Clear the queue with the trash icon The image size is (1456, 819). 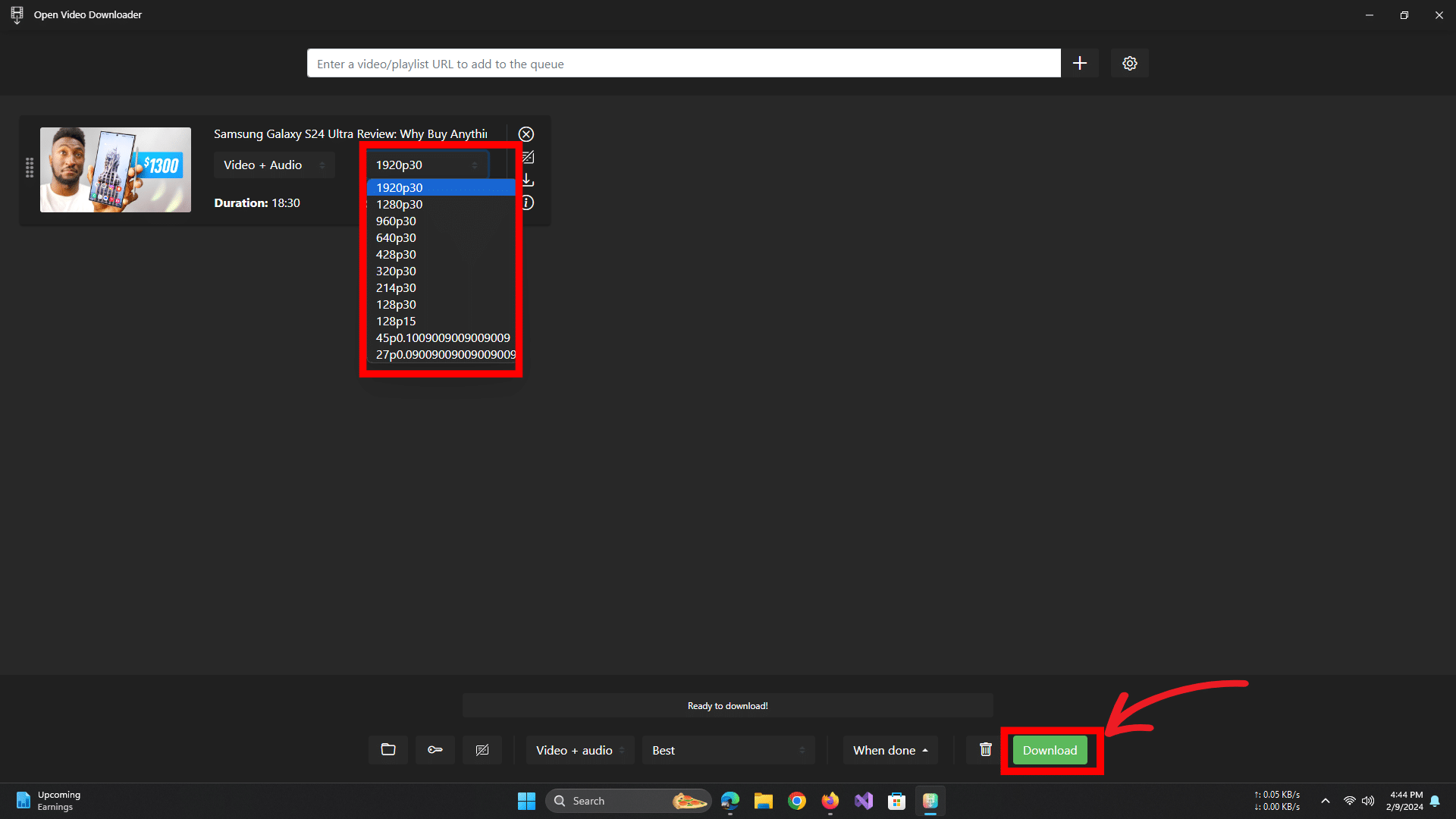pos(985,750)
